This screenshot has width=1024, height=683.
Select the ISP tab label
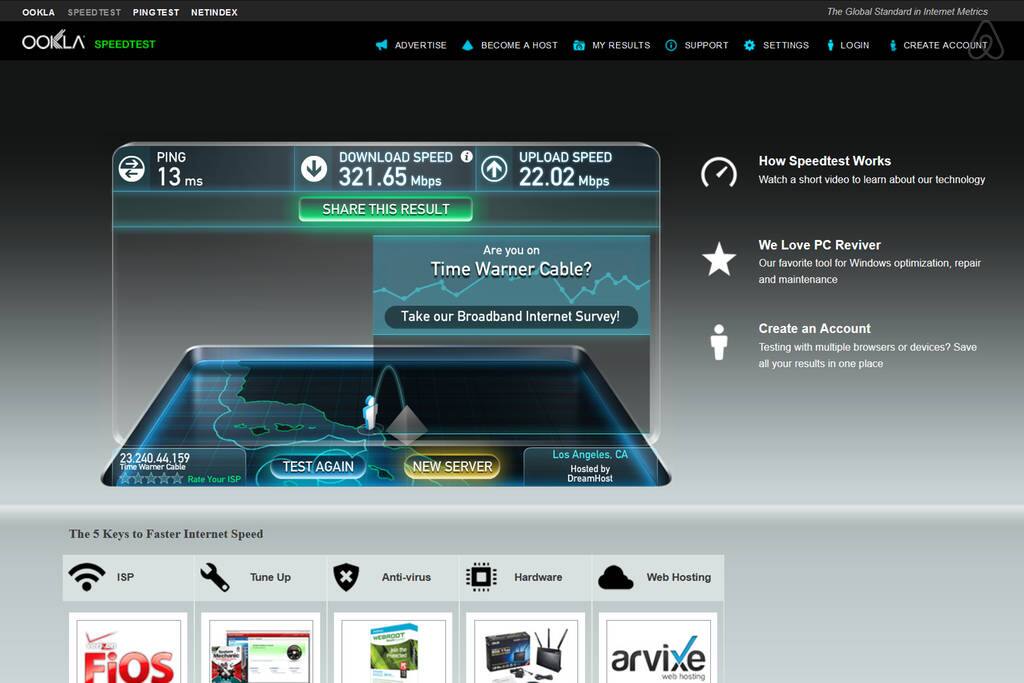(x=125, y=577)
